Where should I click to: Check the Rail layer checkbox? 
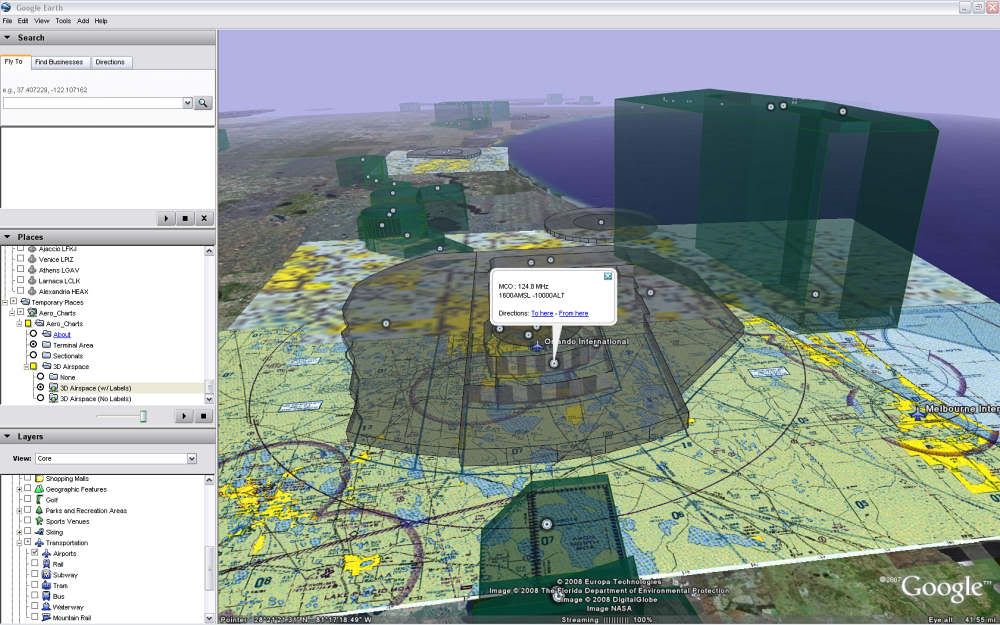coord(34,563)
